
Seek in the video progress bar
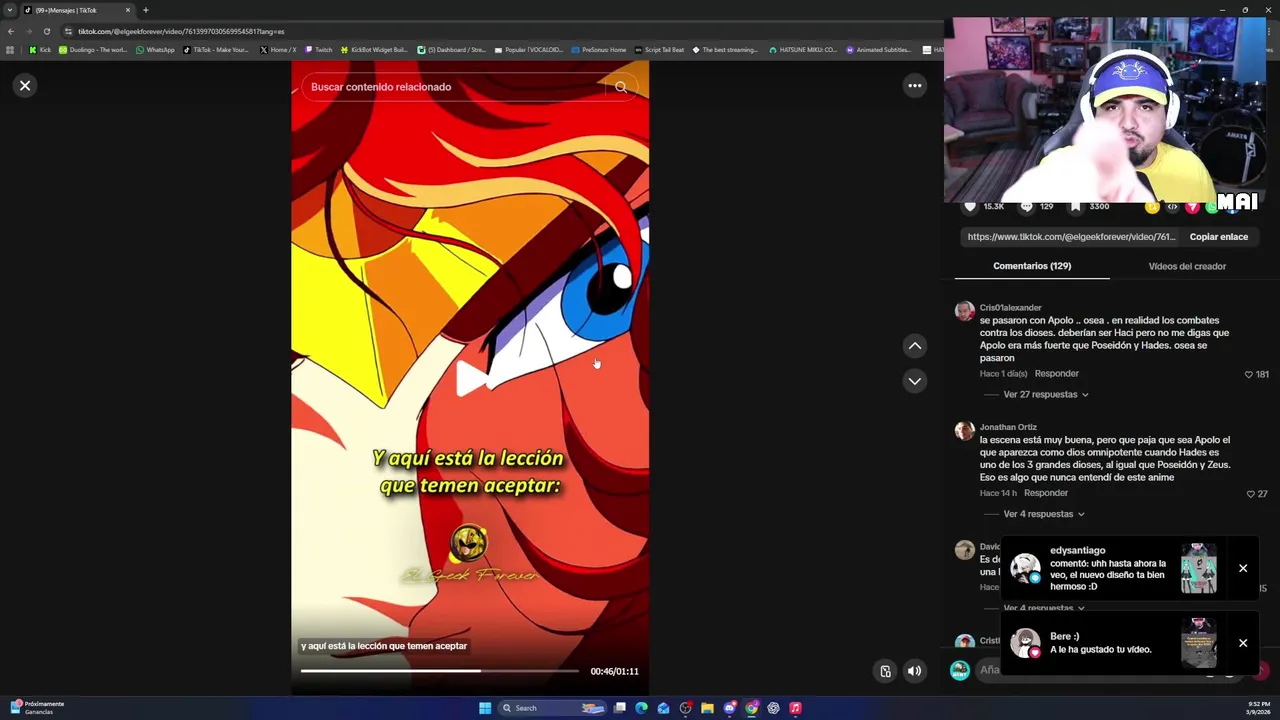[x=440, y=671]
